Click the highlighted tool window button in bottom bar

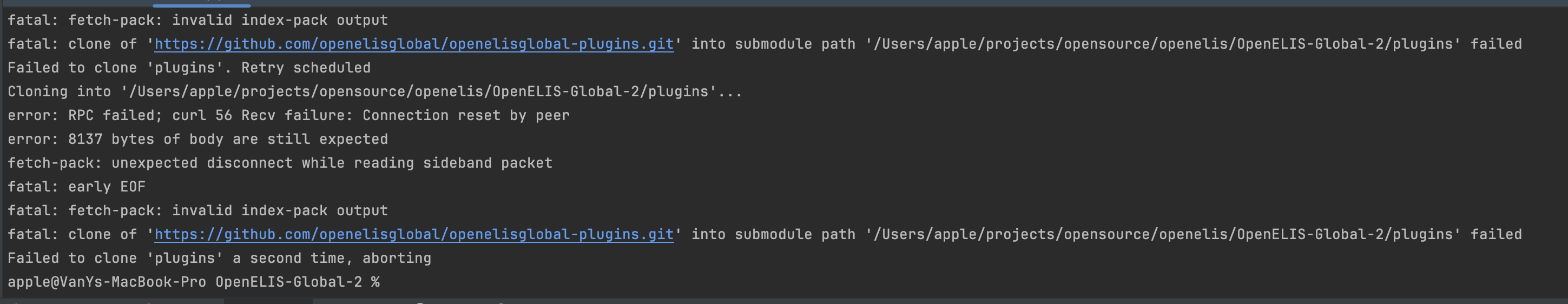(x=268, y=301)
